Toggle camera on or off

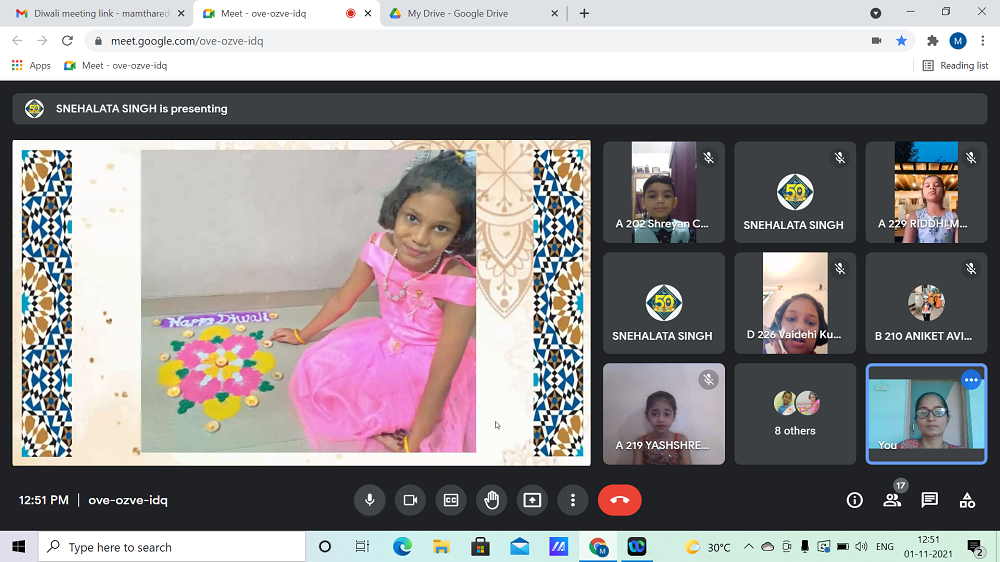[x=410, y=500]
